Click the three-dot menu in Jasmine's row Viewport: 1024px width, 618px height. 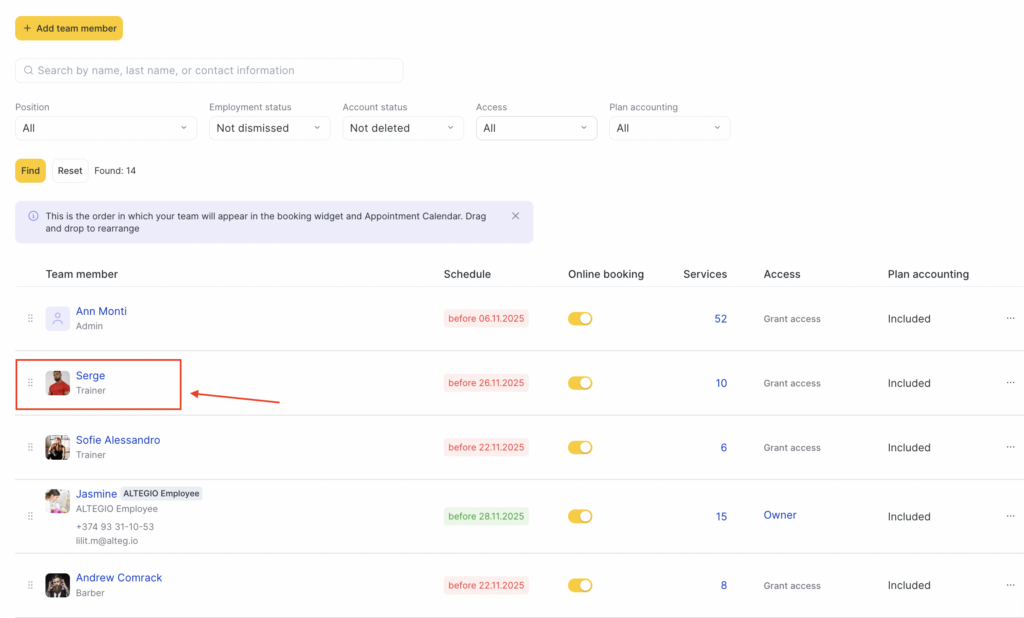point(1010,516)
